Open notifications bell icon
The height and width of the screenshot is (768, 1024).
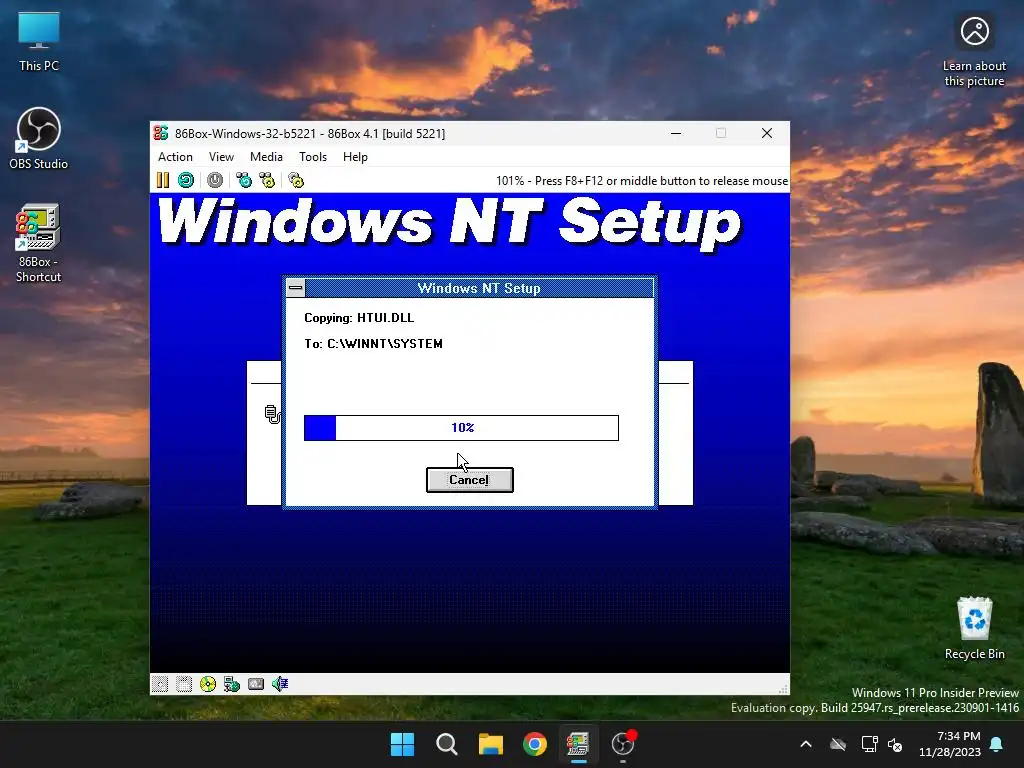(x=997, y=744)
